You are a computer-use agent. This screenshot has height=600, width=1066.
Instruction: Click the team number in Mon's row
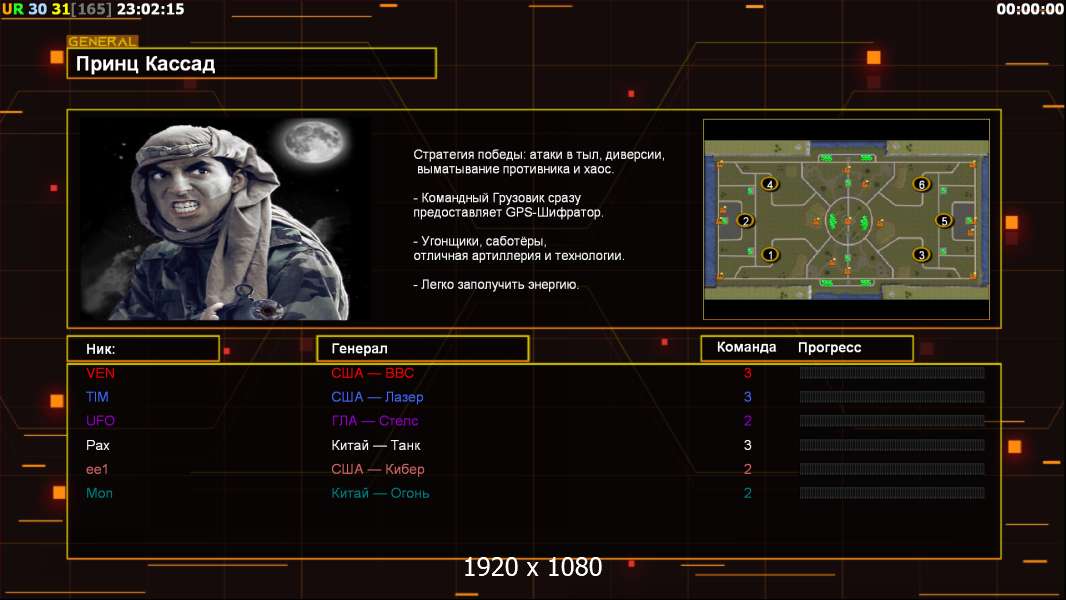point(747,493)
